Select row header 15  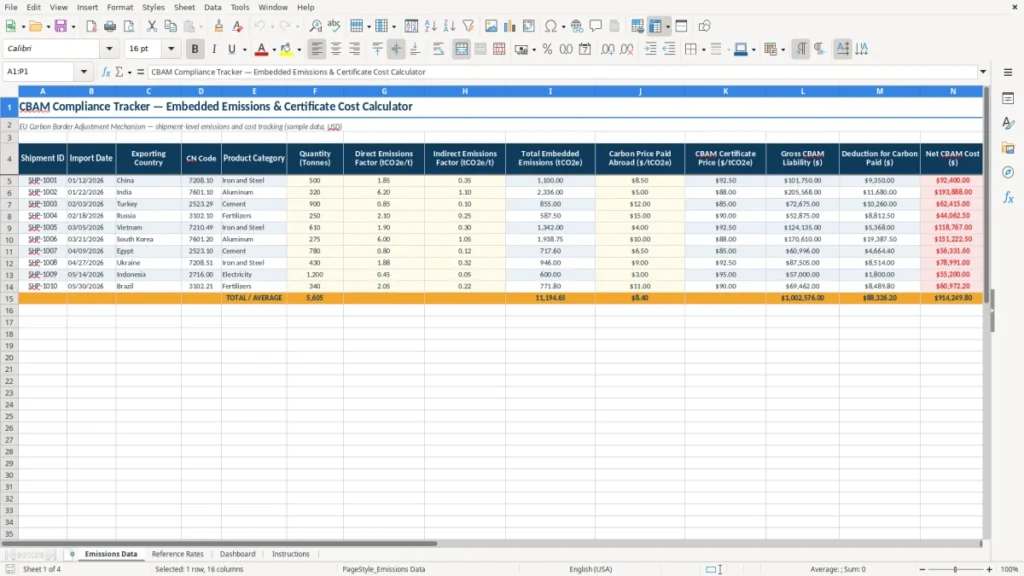[9, 298]
